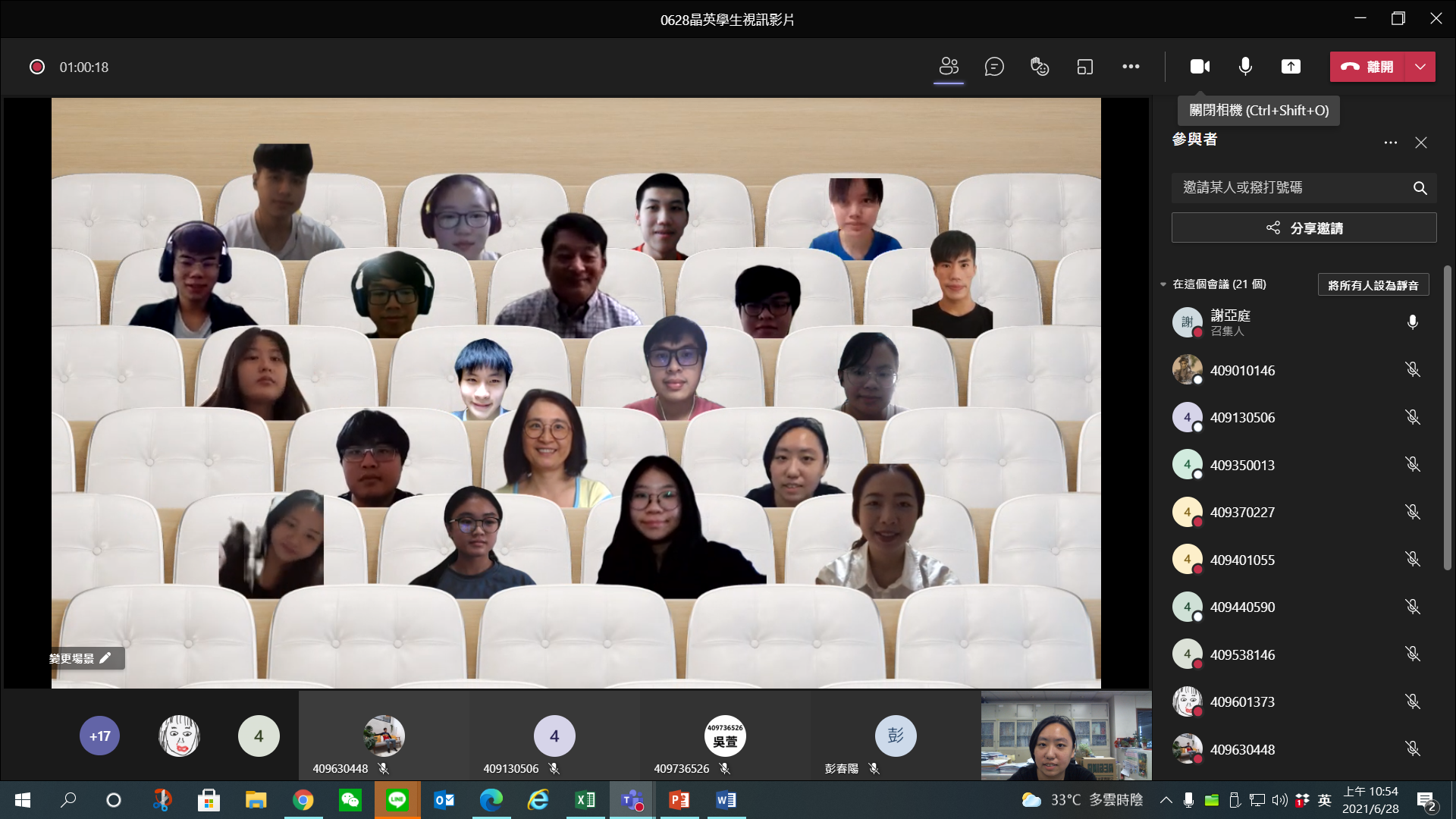This screenshot has height=819, width=1456.
Task: Toggle microphone for 謝亞庭
Action: 1413,322
